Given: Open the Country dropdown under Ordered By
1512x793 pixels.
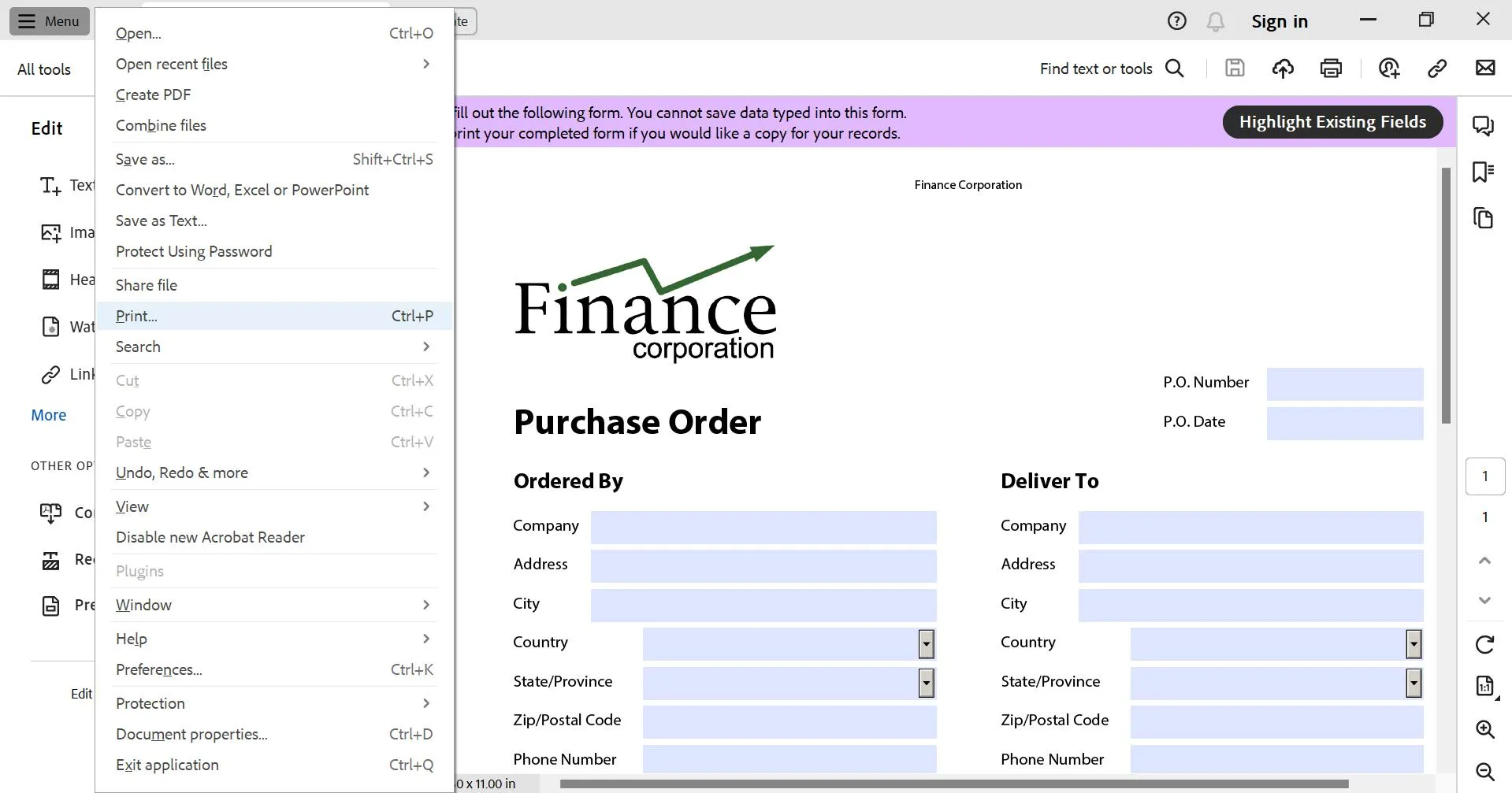Looking at the screenshot, I should (925, 643).
